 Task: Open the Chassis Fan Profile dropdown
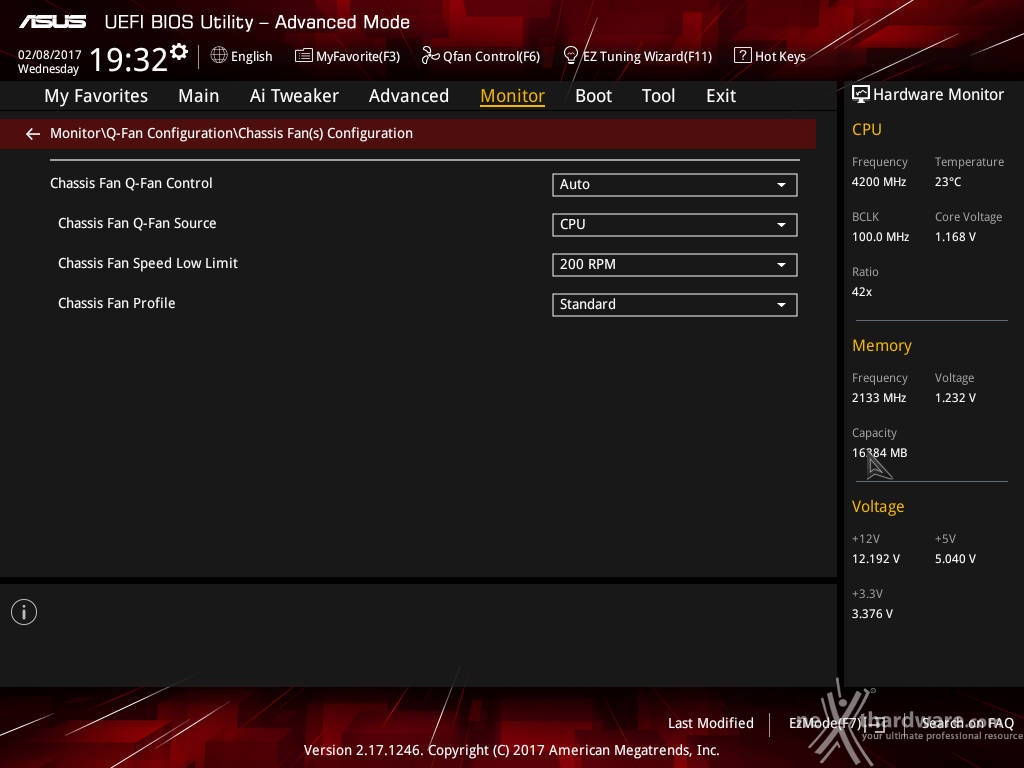coord(675,304)
